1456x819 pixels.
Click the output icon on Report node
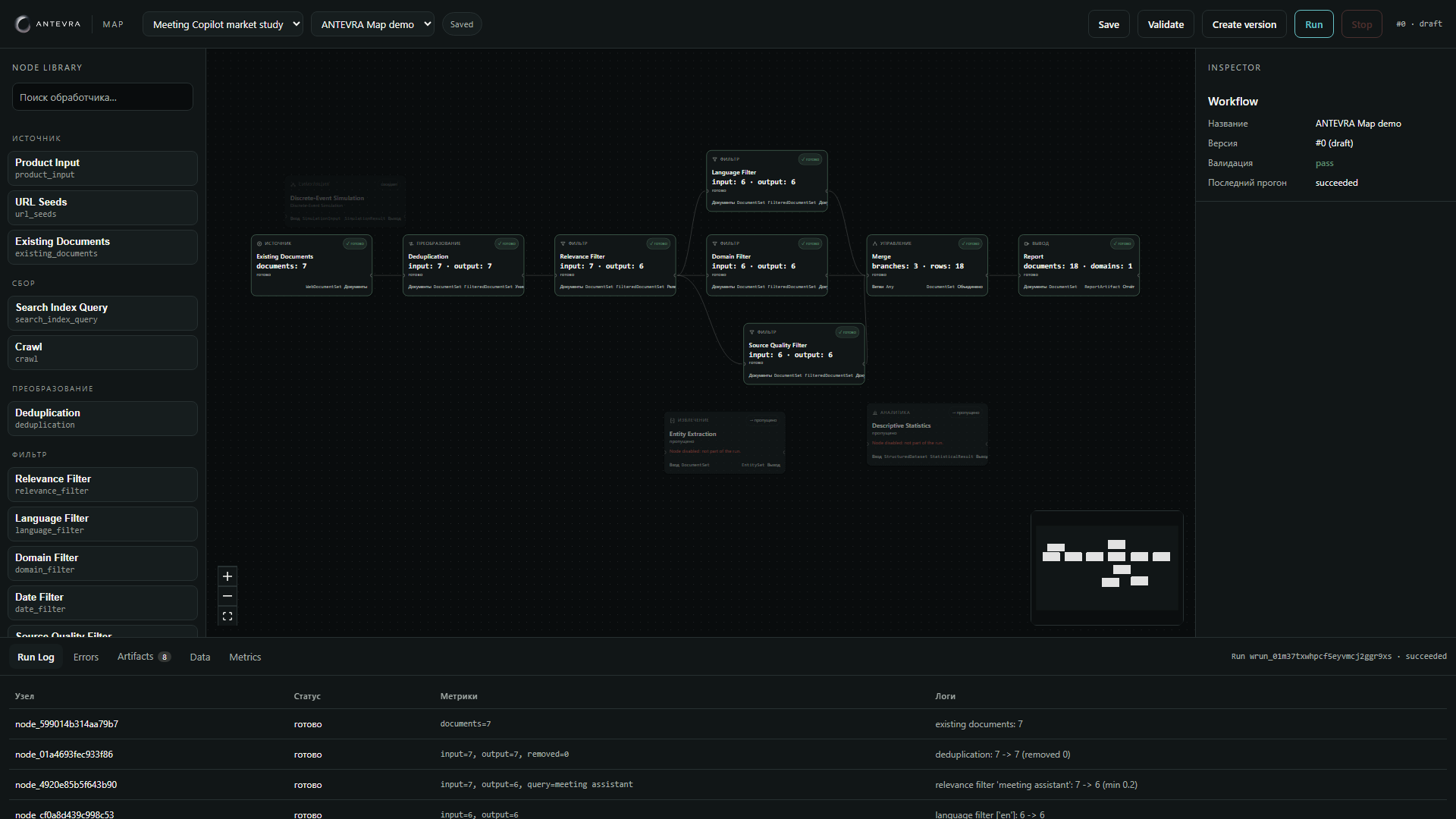(x=1026, y=243)
